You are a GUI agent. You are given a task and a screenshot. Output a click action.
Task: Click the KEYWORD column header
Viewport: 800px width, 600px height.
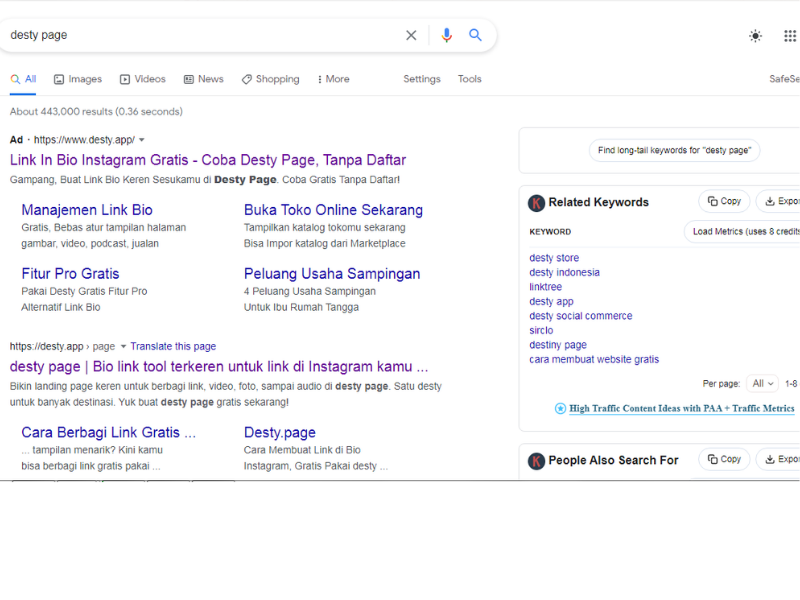[550, 232]
